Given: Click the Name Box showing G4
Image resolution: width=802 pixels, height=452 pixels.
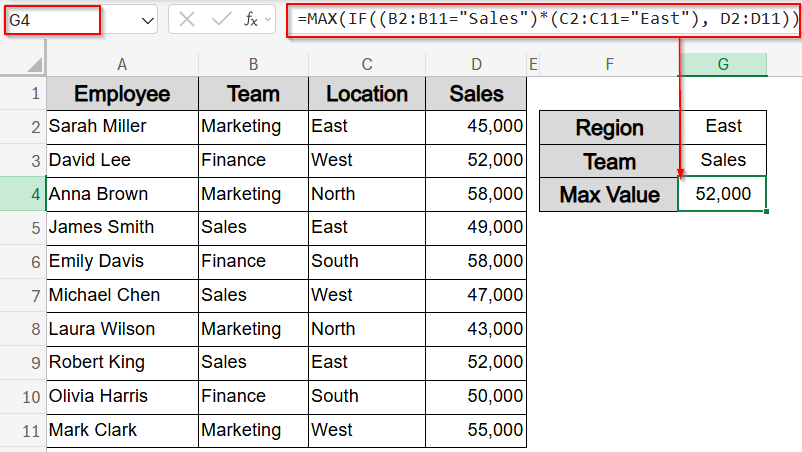Looking at the screenshot, I should click(x=52, y=20).
